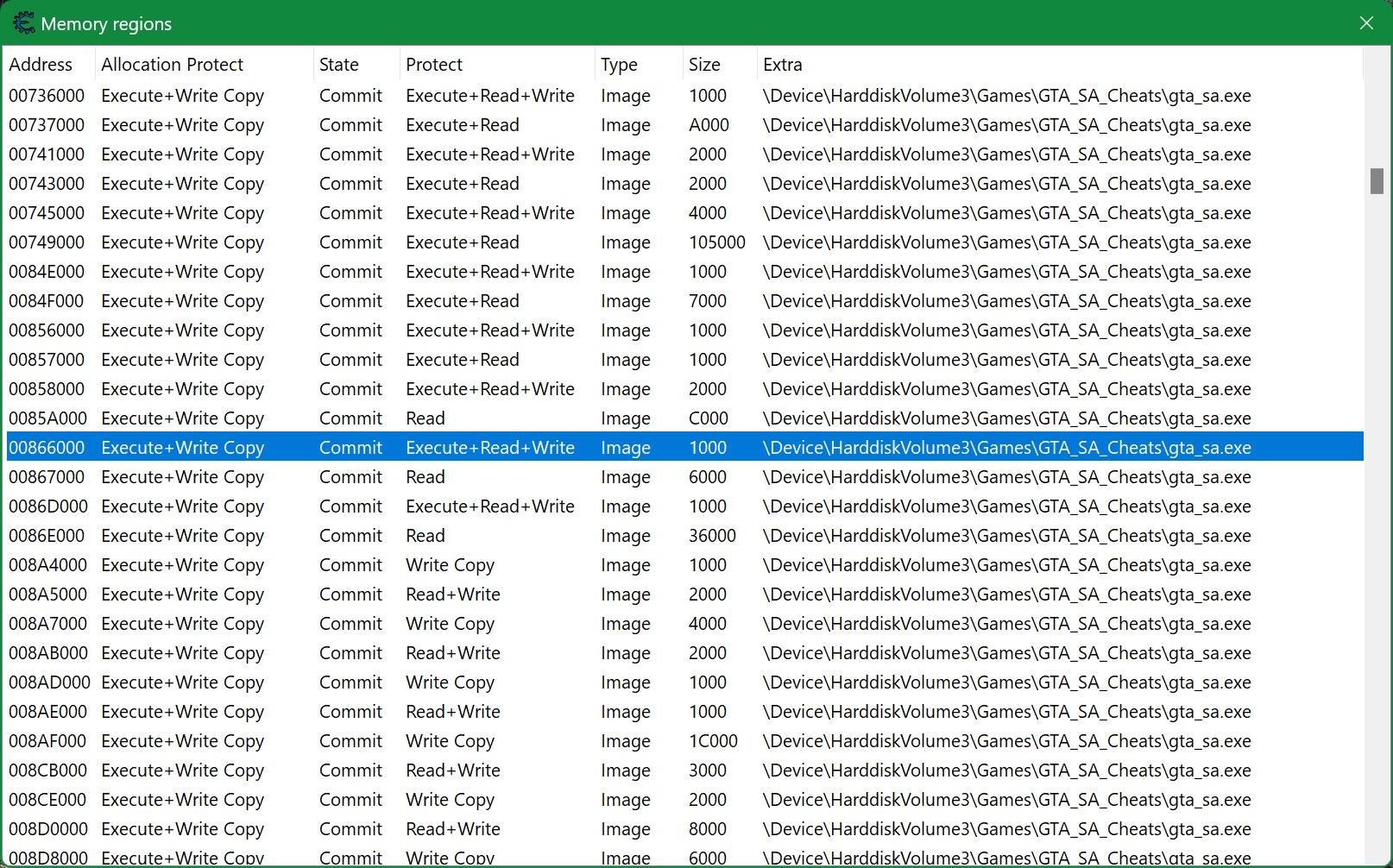The width and height of the screenshot is (1393, 868).
Task: Click the size value 36000
Action: [x=712, y=536]
